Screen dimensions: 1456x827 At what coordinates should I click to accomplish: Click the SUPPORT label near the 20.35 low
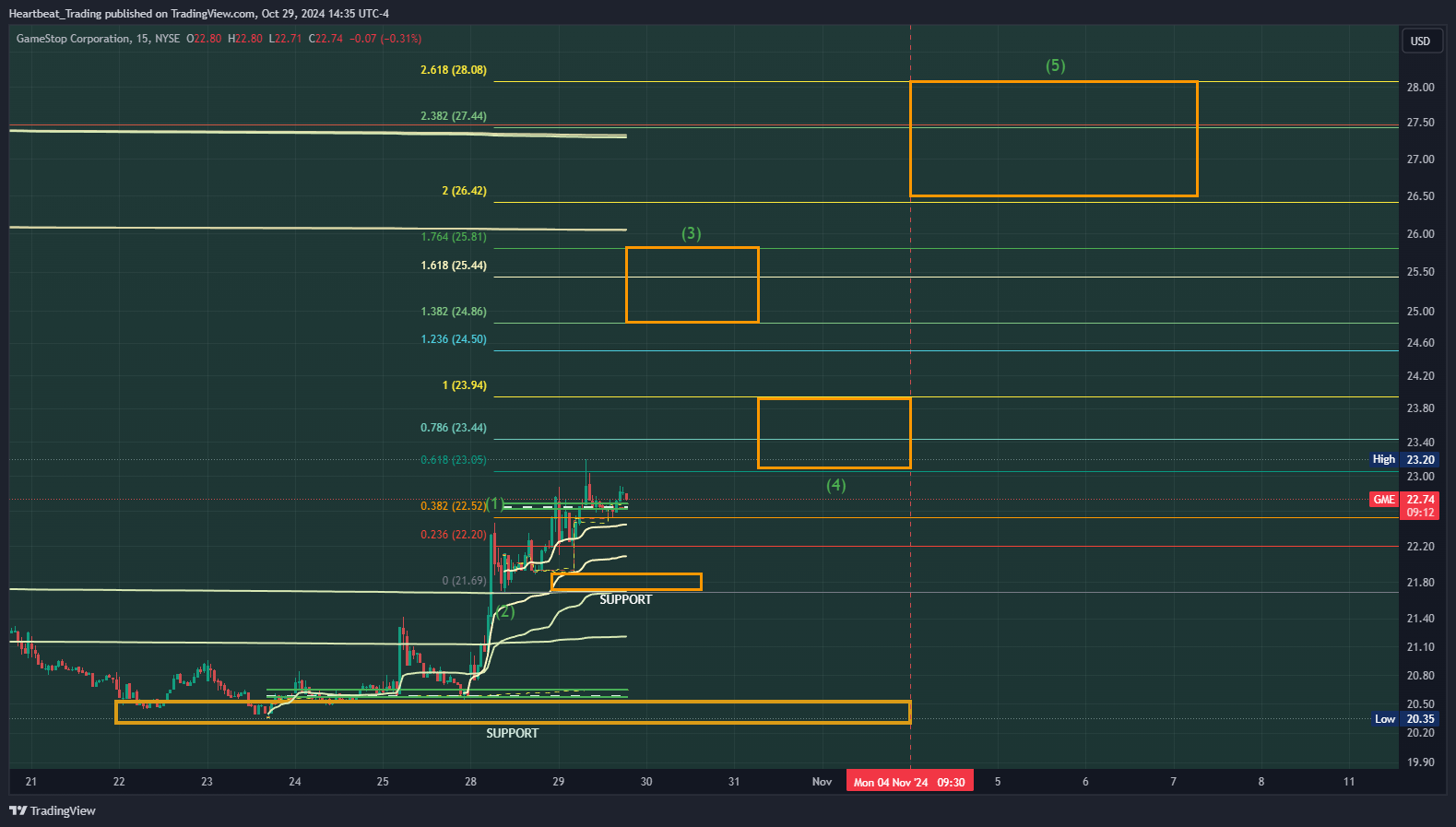click(513, 733)
